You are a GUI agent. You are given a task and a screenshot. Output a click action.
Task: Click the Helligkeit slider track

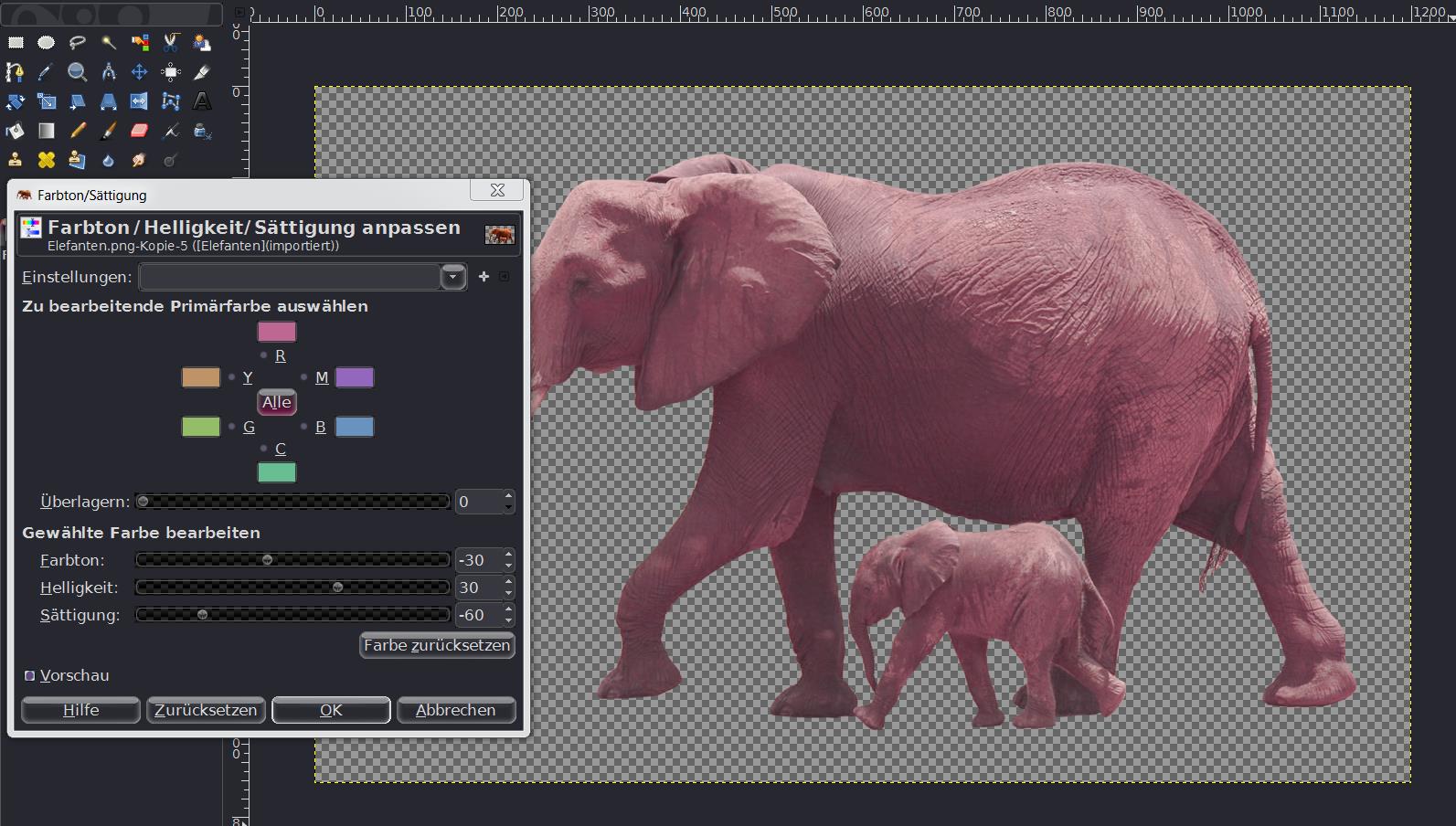click(x=292, y=588)
